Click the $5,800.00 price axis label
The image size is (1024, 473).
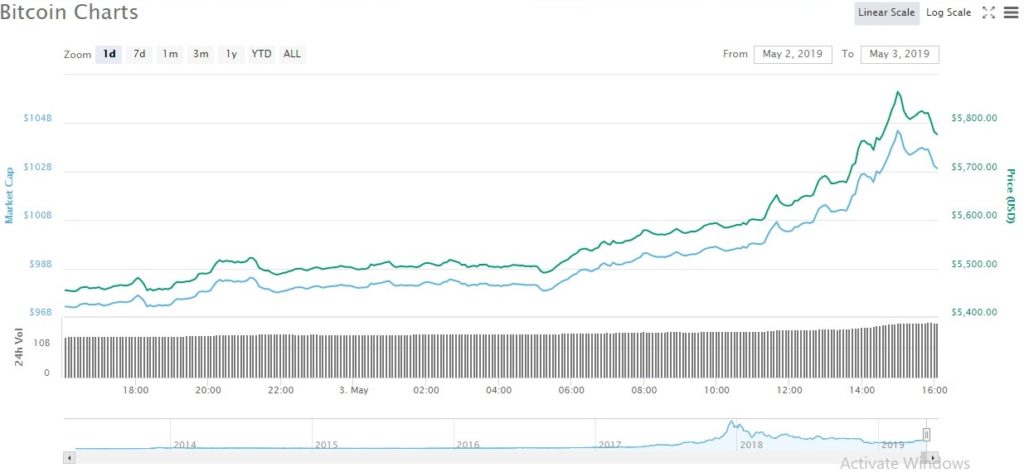[974, 118]
